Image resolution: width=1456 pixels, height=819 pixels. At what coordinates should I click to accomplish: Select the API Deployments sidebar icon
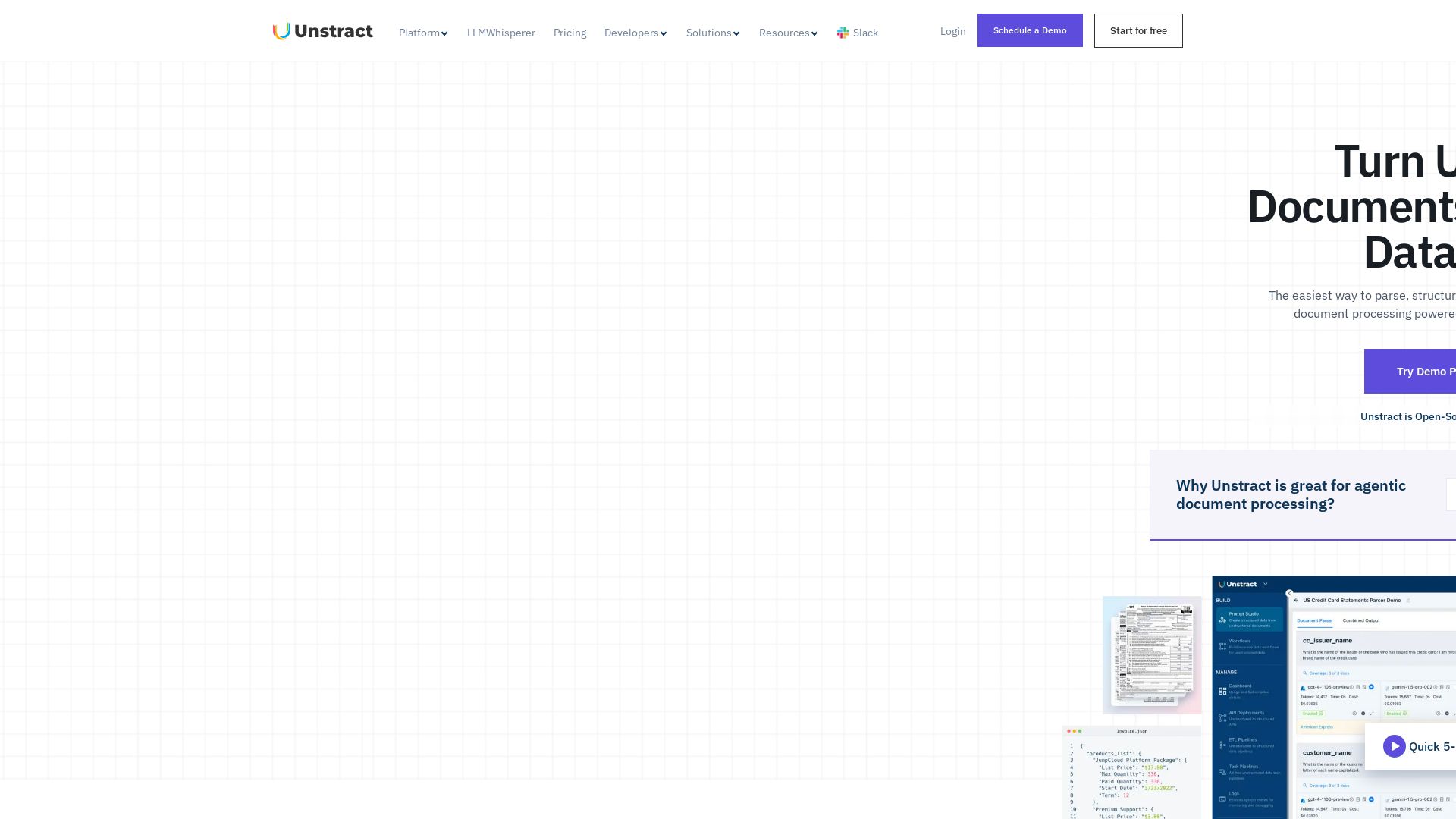coord(1222,718)
